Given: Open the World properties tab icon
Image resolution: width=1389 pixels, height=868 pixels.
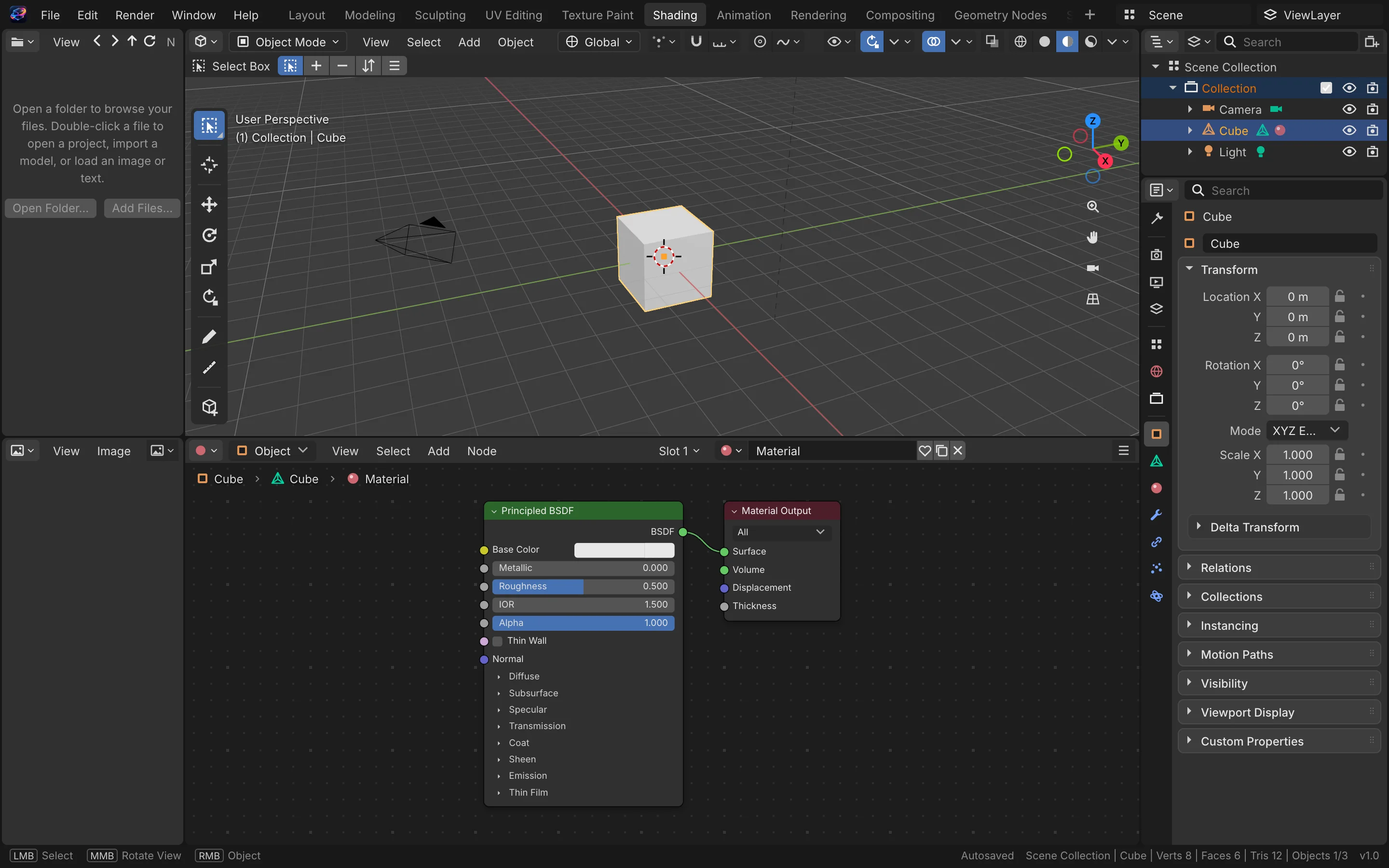Looking at the screenshot, I should tap(1157, 371).
